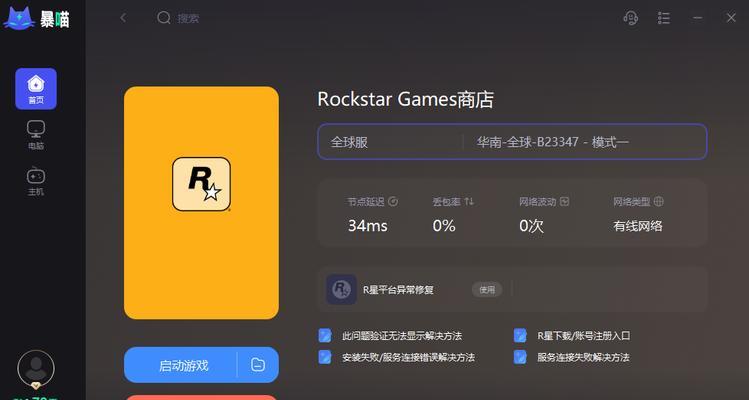Click the 网络波动 label
The height and width of the screenshot is (400, 749).
(537, 202)
